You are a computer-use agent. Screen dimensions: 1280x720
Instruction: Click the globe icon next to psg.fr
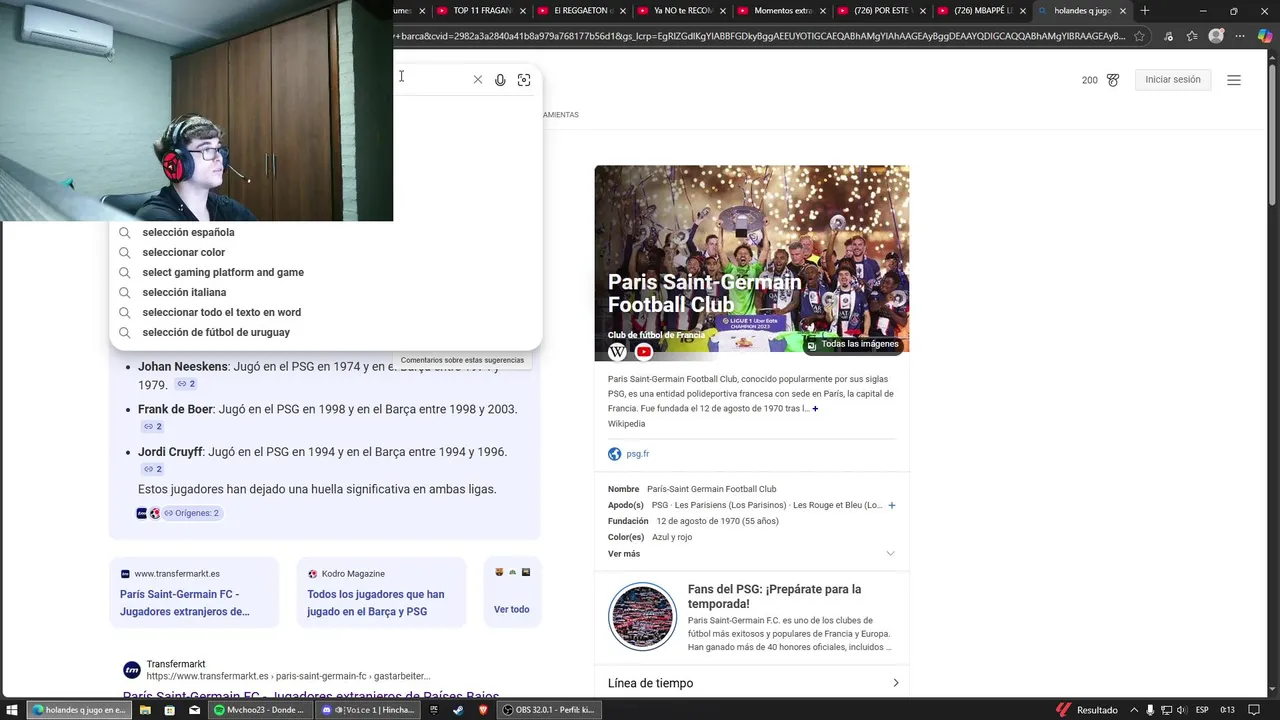(615, 454)
